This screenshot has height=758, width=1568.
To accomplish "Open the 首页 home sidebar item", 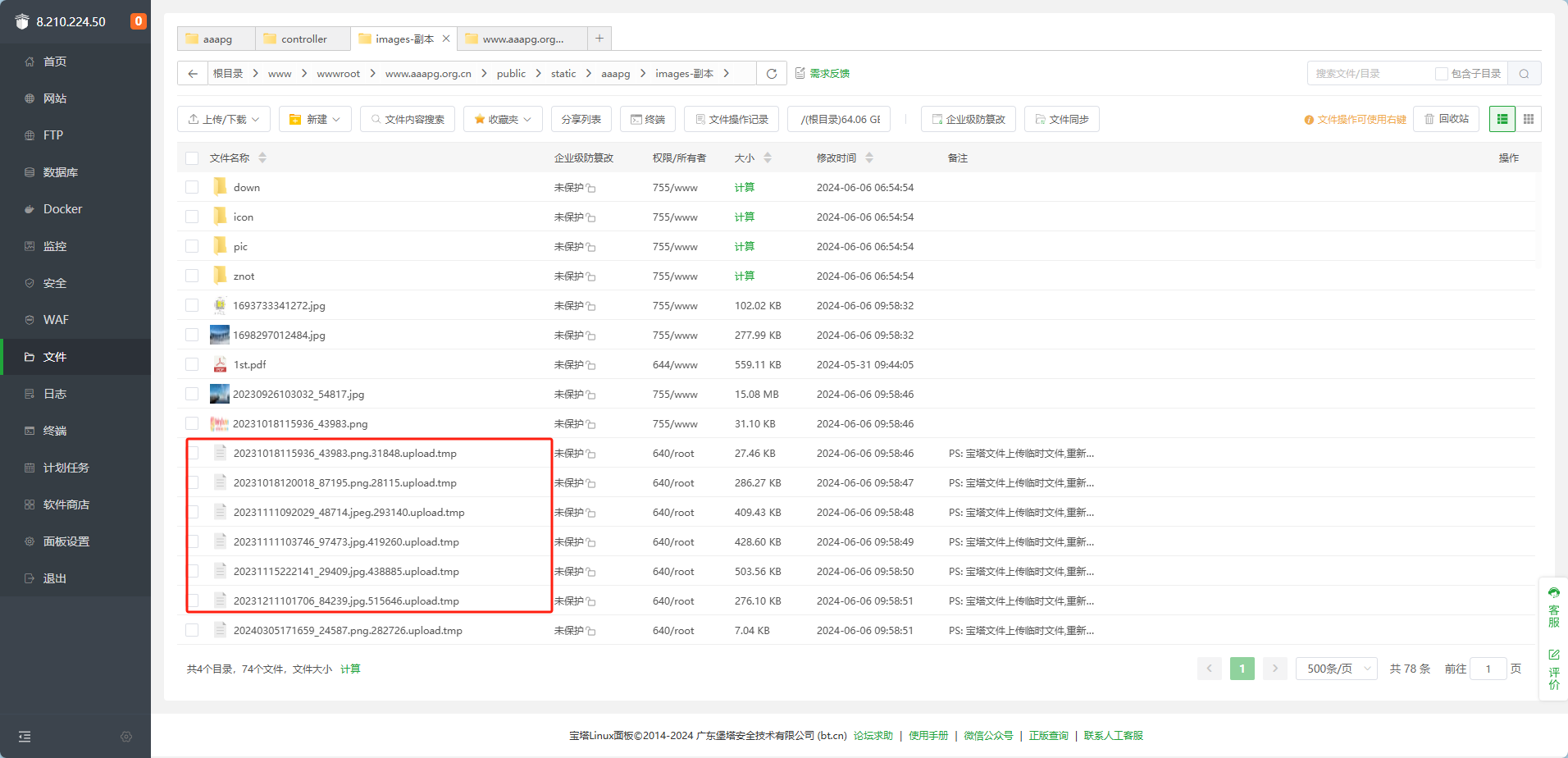I will tap(75, 62).
